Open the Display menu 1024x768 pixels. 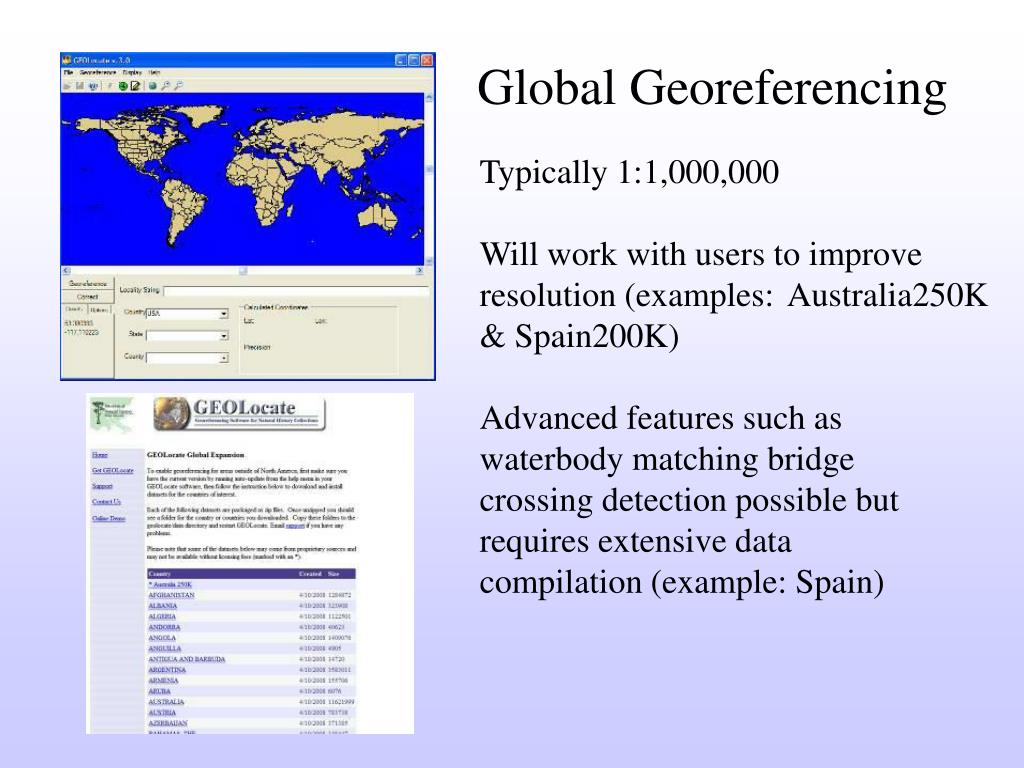pos(132,72)
